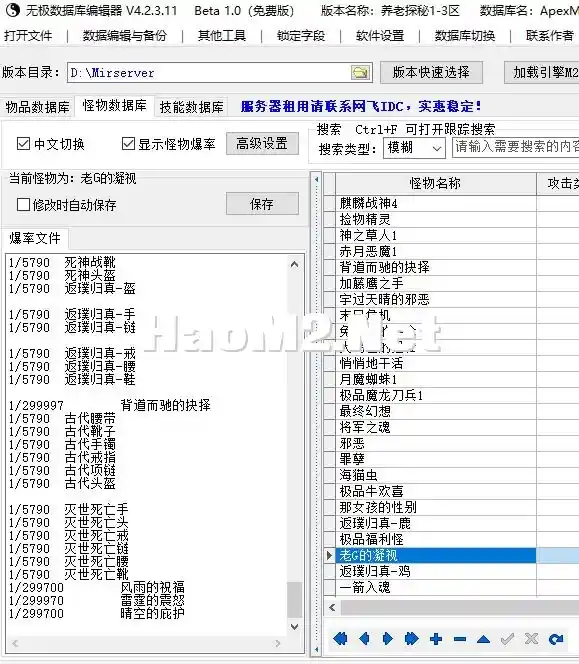Screen dimensions: 579x664
Task: Open the 打开文件 menu
Action: click(x=28, y=36)
